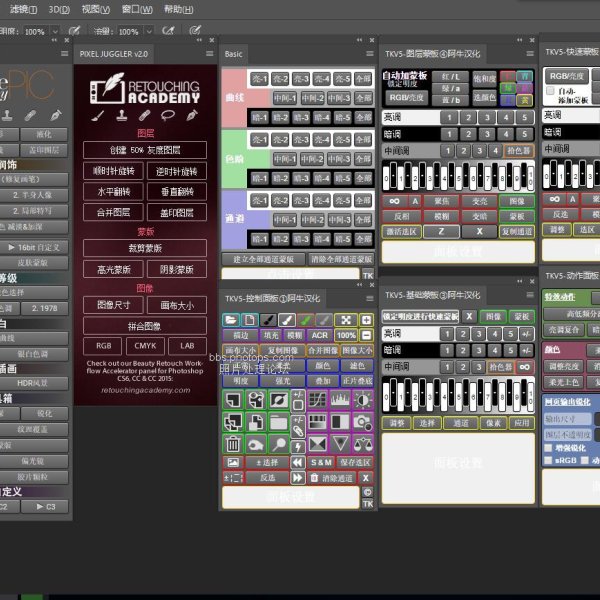600x600 pixels.
Task: Select the PIXEL JUGGLER v2.0 tab
Action: click(114, 54)
